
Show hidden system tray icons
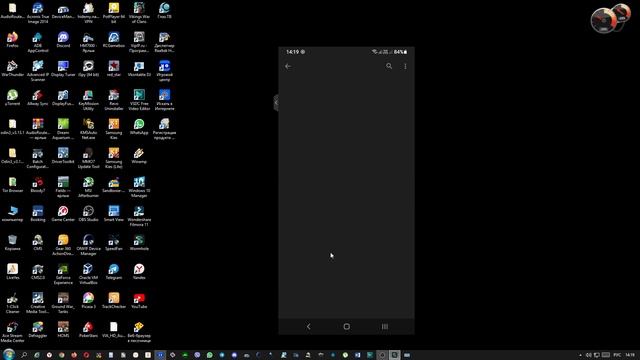[x=580, y=355]
